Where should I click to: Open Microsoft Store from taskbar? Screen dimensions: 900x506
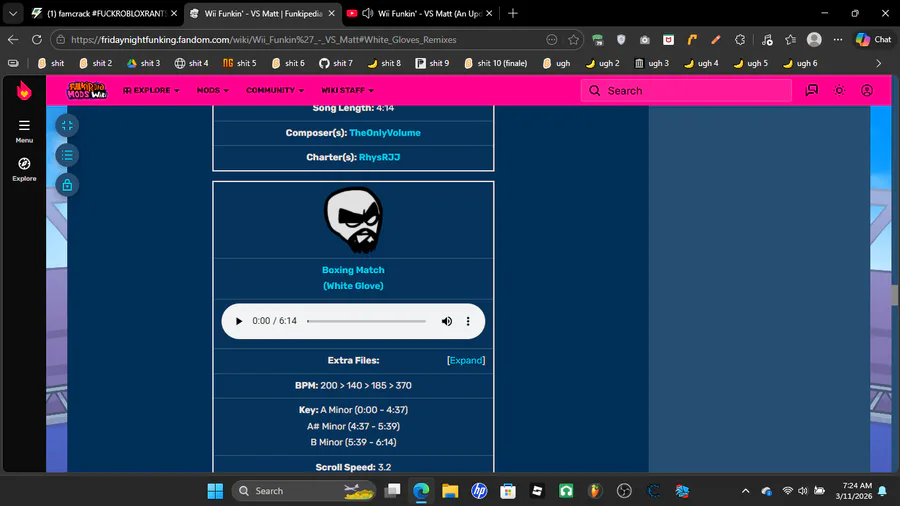(508, 491)
